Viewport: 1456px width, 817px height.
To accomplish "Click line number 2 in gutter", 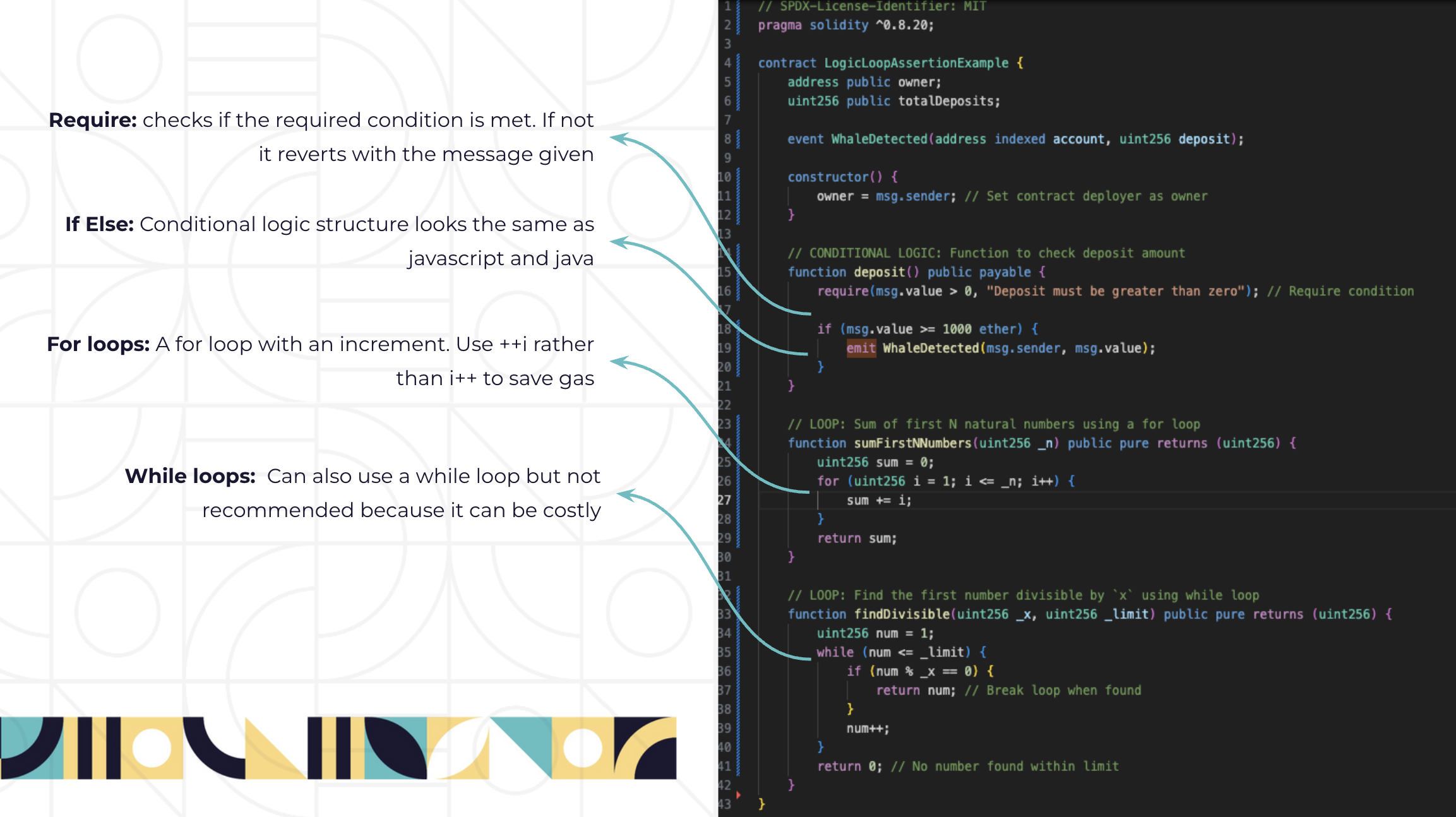I will [x=727, y=25].
